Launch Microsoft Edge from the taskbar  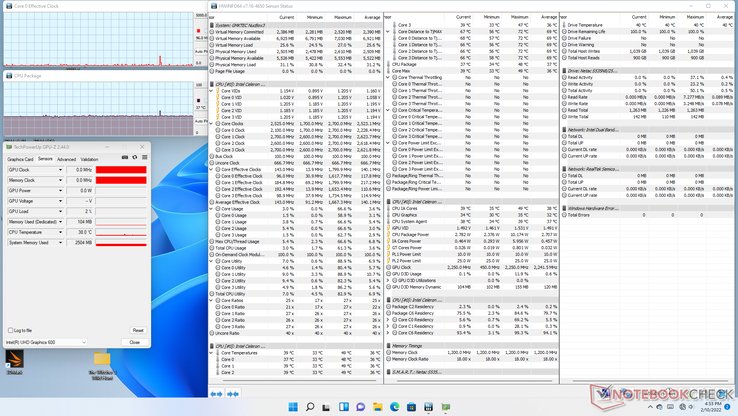click(395, 407)
